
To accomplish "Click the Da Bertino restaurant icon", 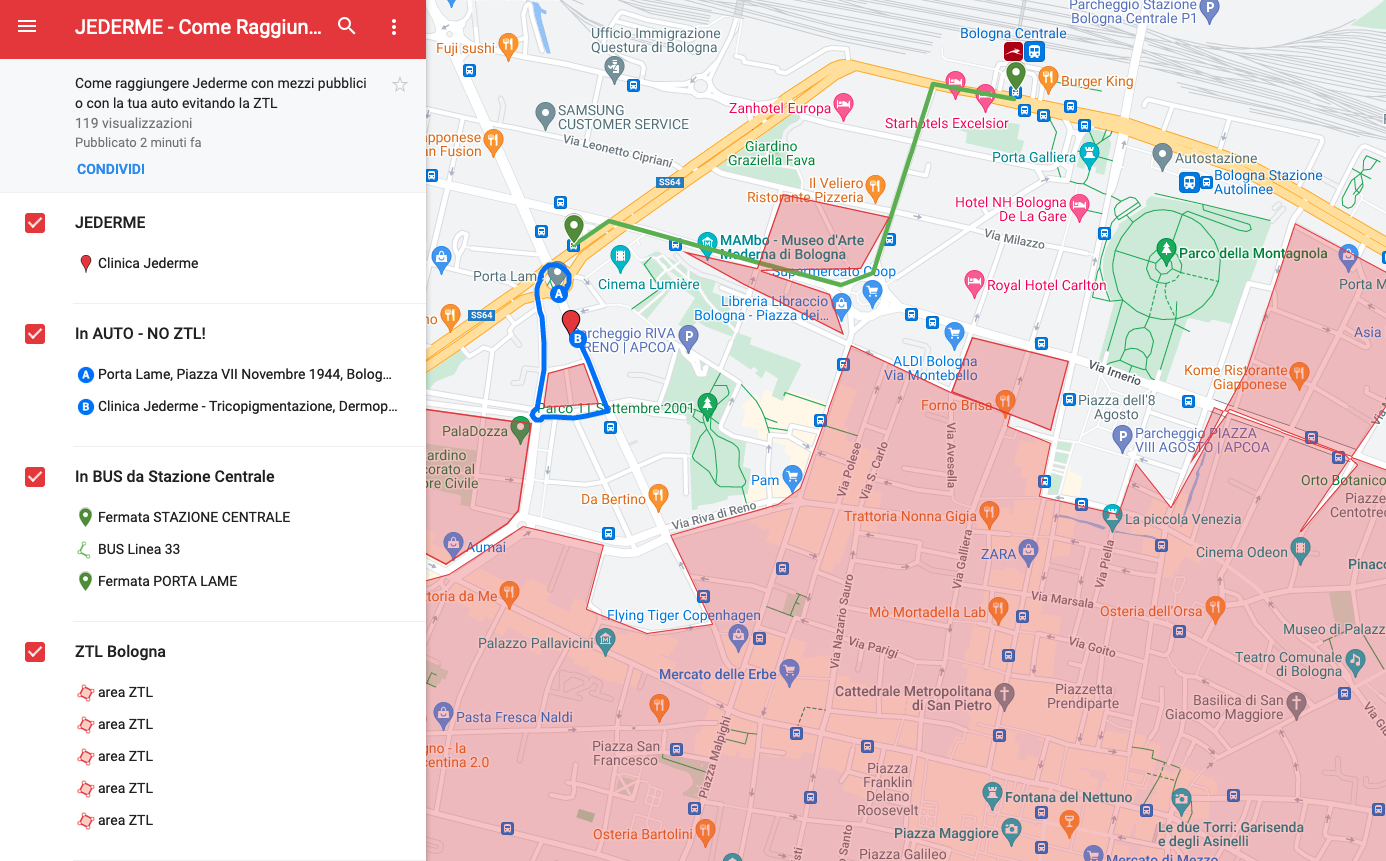I will (x=658, y=494).
